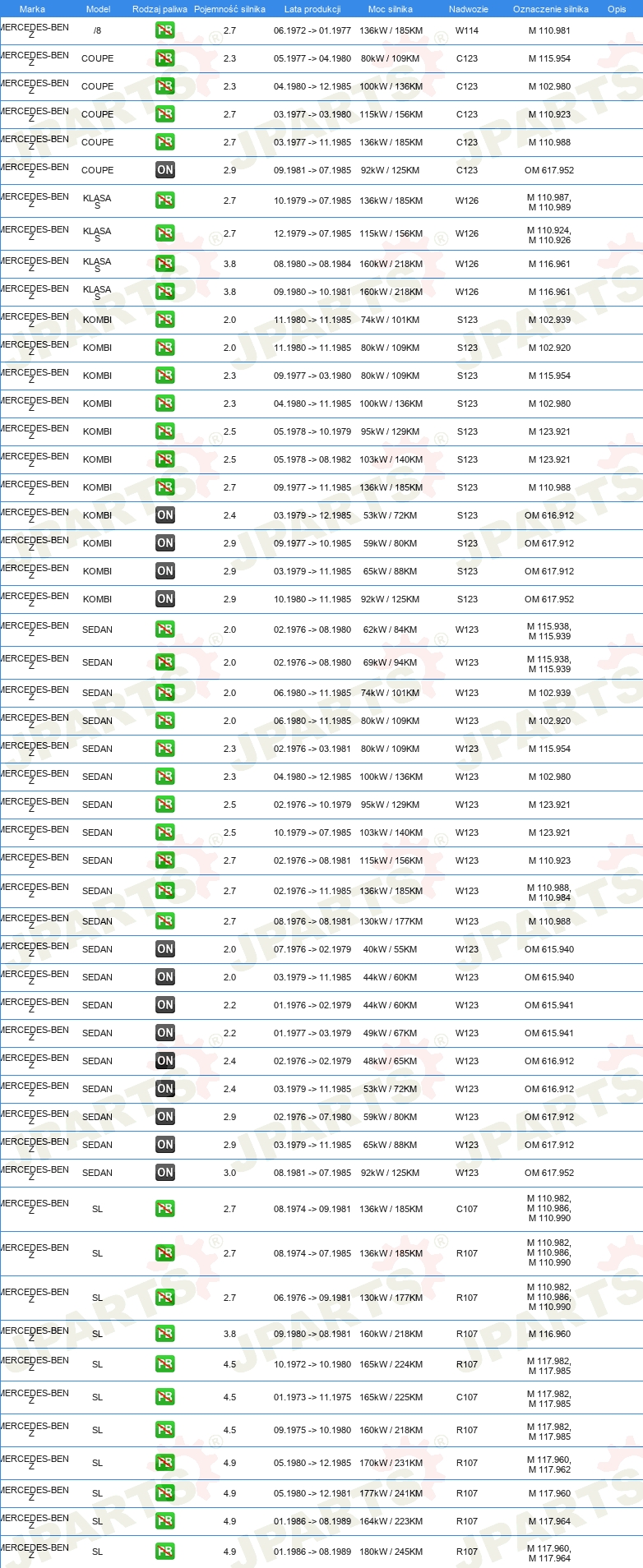Click the ON icon for Kombi 59kW / 80KM
The image size is (643, 1568).
[165, 543]
